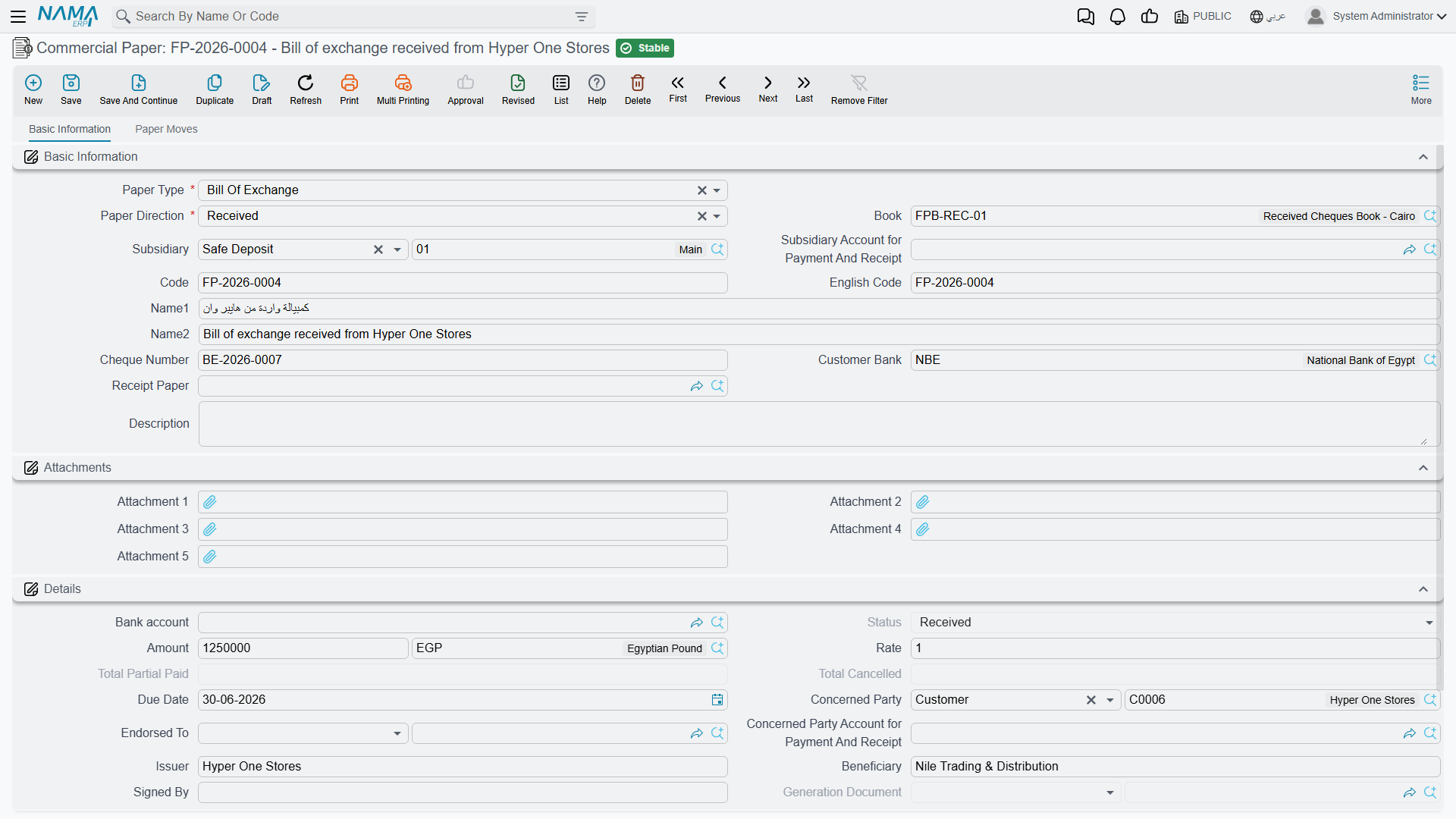Open System Administrator user menu
Viewport: 1456px width, 819px height.
point(1376,17)
